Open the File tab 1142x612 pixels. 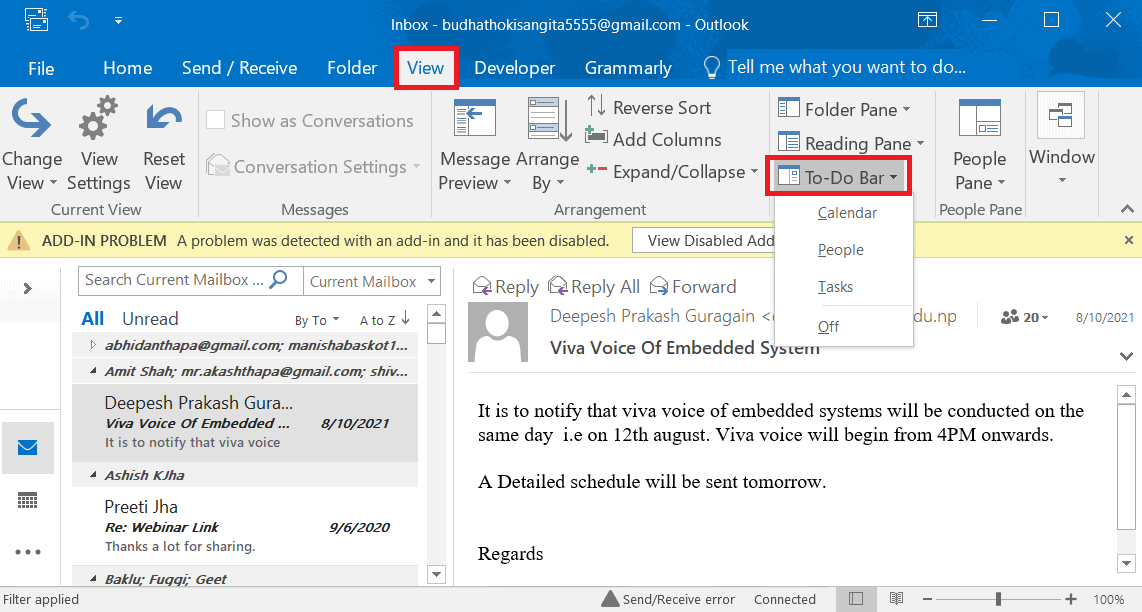point(41,68)
